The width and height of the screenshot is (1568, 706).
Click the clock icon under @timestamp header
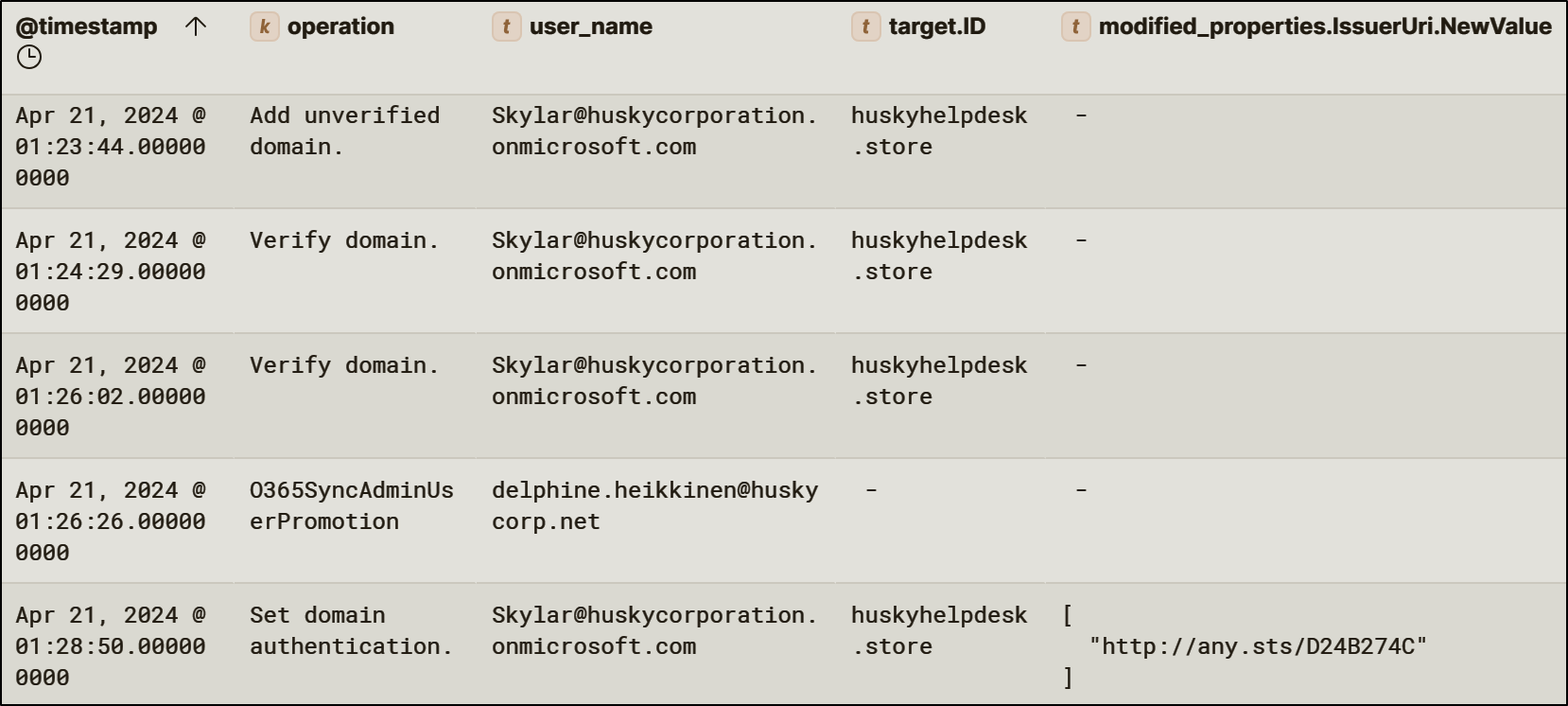(x=29, y=58)
